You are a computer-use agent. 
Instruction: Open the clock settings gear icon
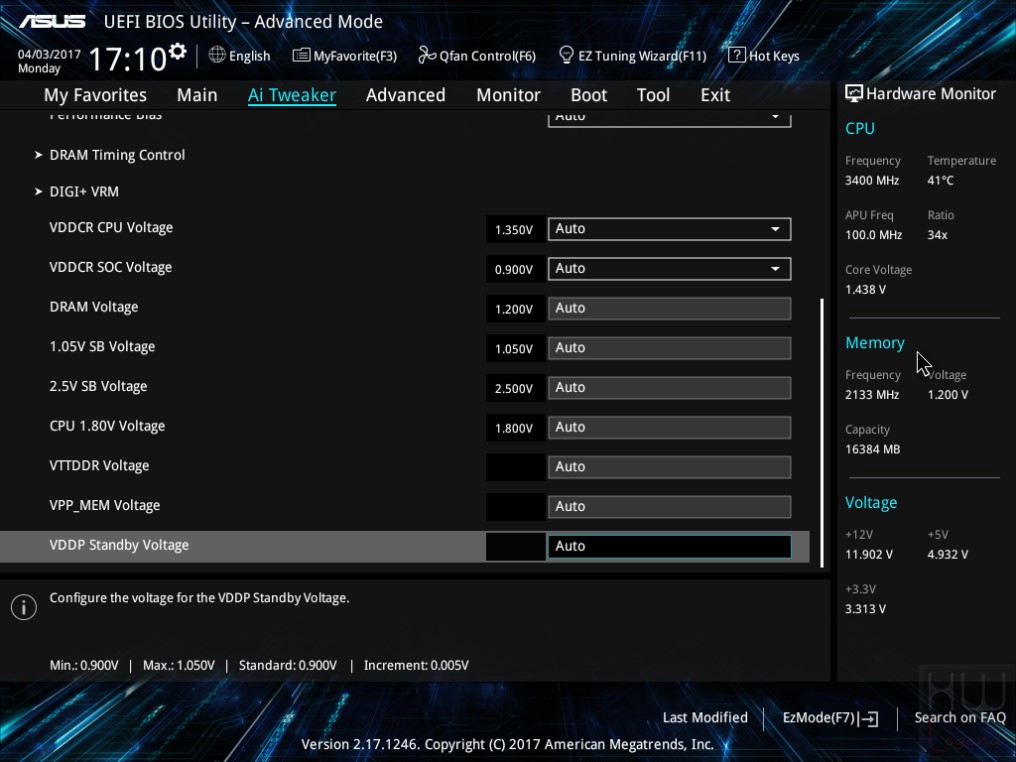[x=178, y=51]
